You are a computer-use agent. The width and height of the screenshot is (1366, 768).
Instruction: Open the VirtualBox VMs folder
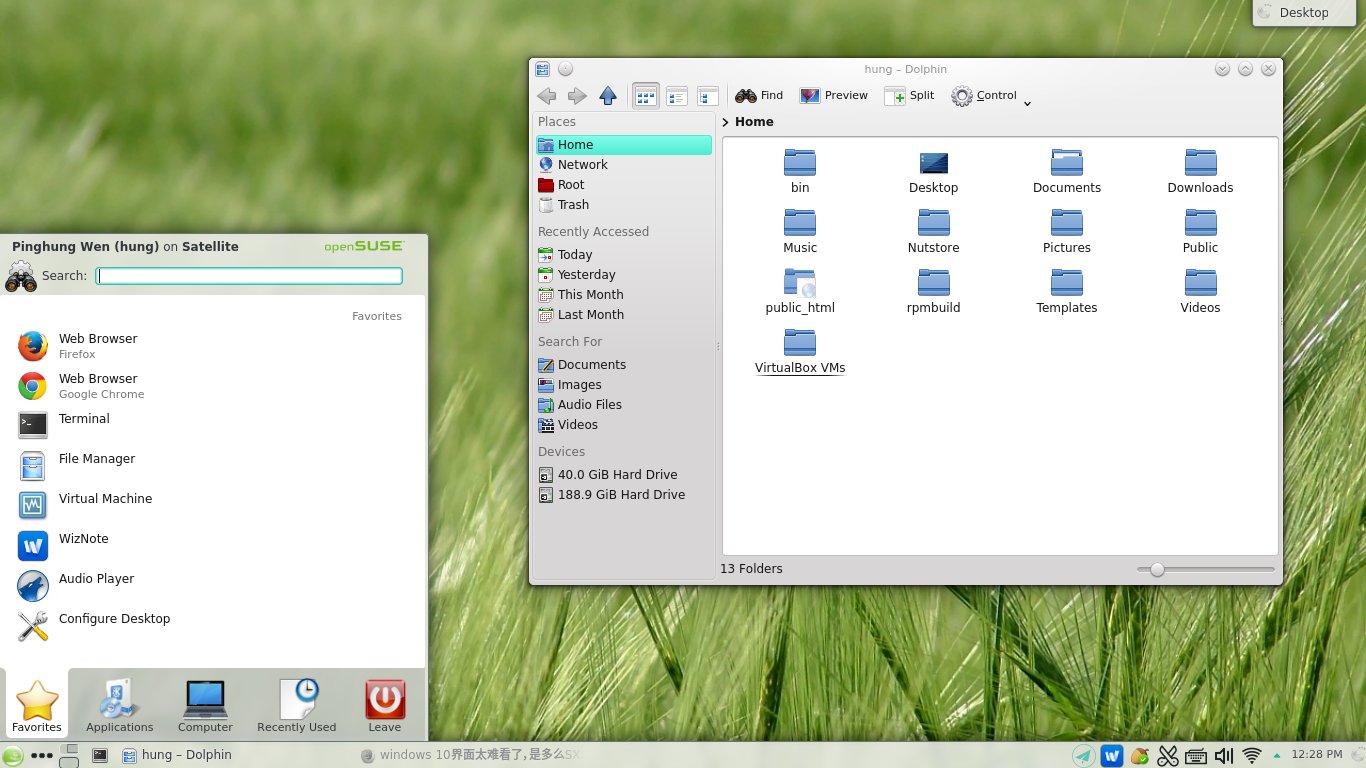tap(800, 351)
